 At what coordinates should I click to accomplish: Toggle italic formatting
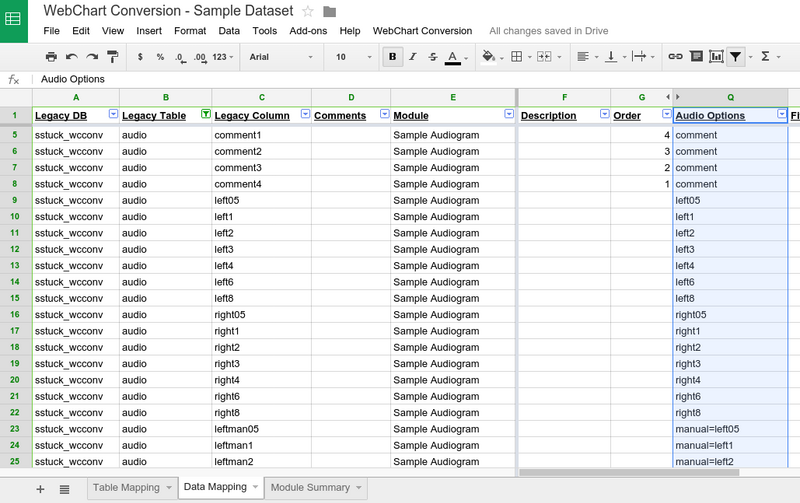pyautogui.click(x=412, y=57)
